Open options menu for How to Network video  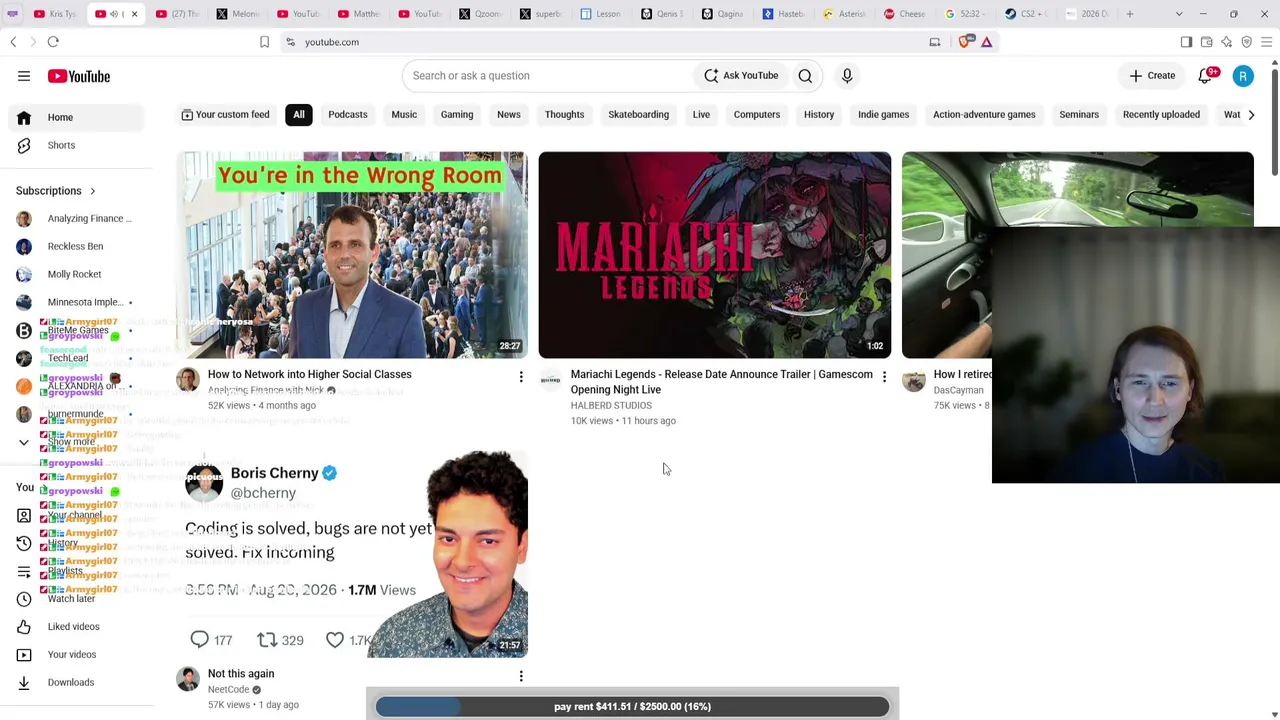pyautogui.click(x=521, y=377)
